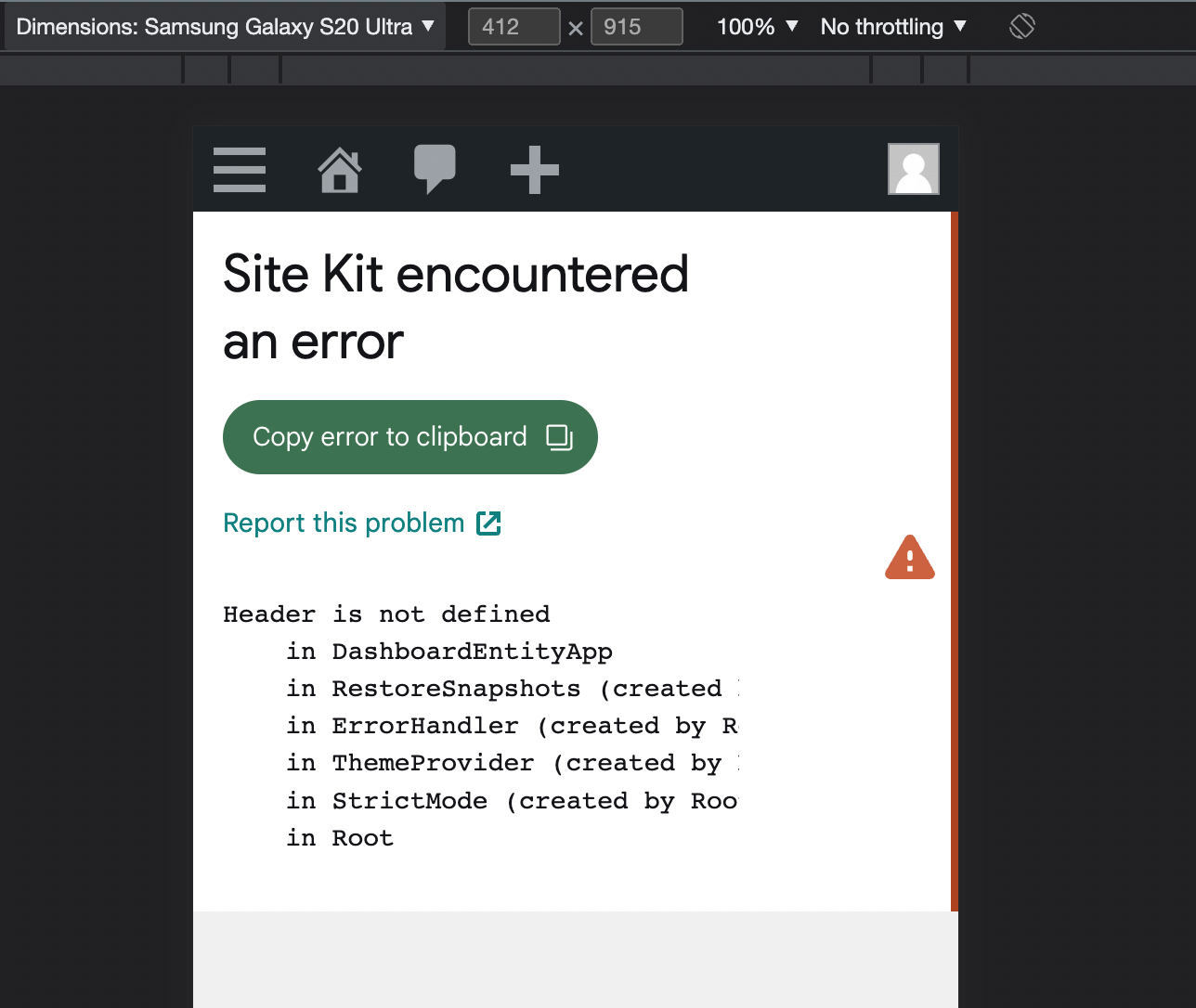1196x1008 pixels.
Task: Open Dimensions Samsung Galaxy S20 Ultra dropdown
Action: 225,27
